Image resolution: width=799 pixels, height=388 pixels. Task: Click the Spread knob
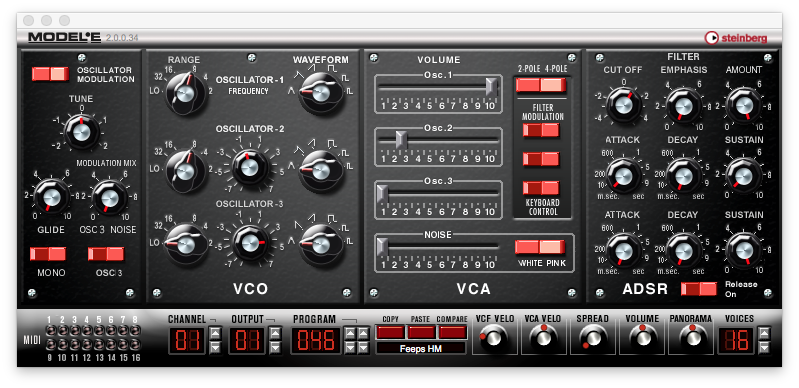click(593, 338)
